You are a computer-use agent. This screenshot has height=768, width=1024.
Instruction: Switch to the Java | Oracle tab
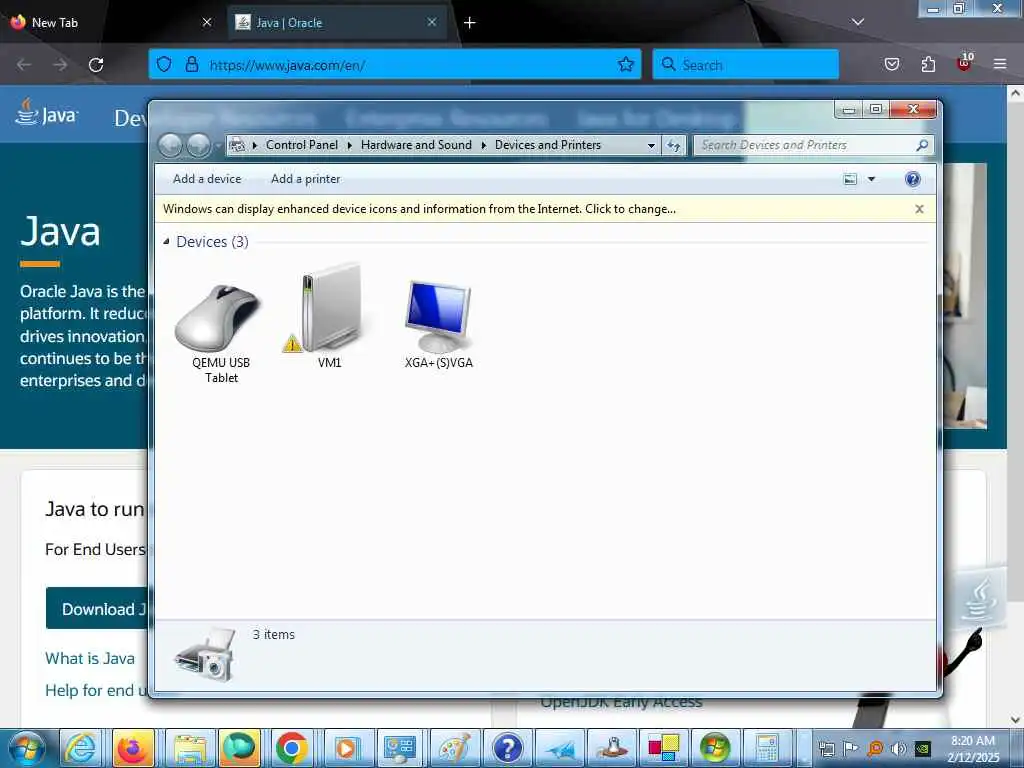click(x=336, y=22)
